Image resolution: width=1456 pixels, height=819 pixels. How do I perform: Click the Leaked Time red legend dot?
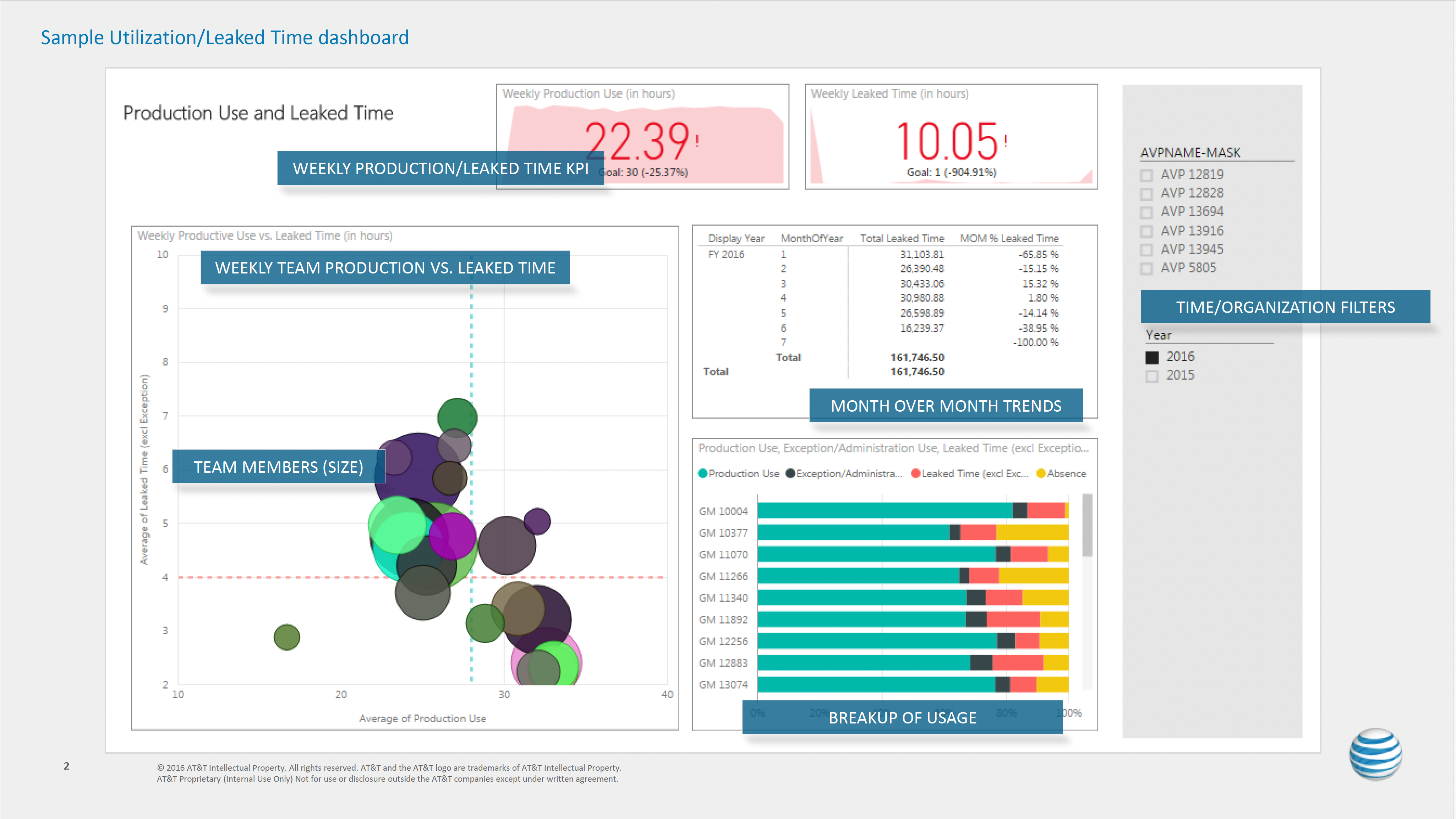[915, 473]
